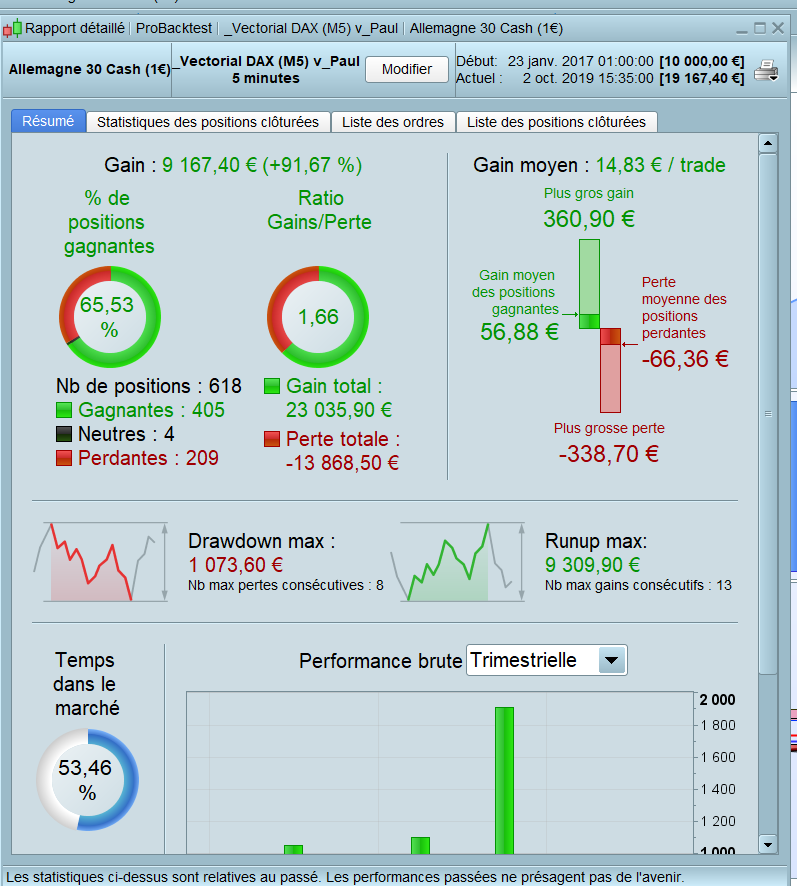Click the Drawdown max chart thumbnail
797x886 pixels.
[101, 562]
